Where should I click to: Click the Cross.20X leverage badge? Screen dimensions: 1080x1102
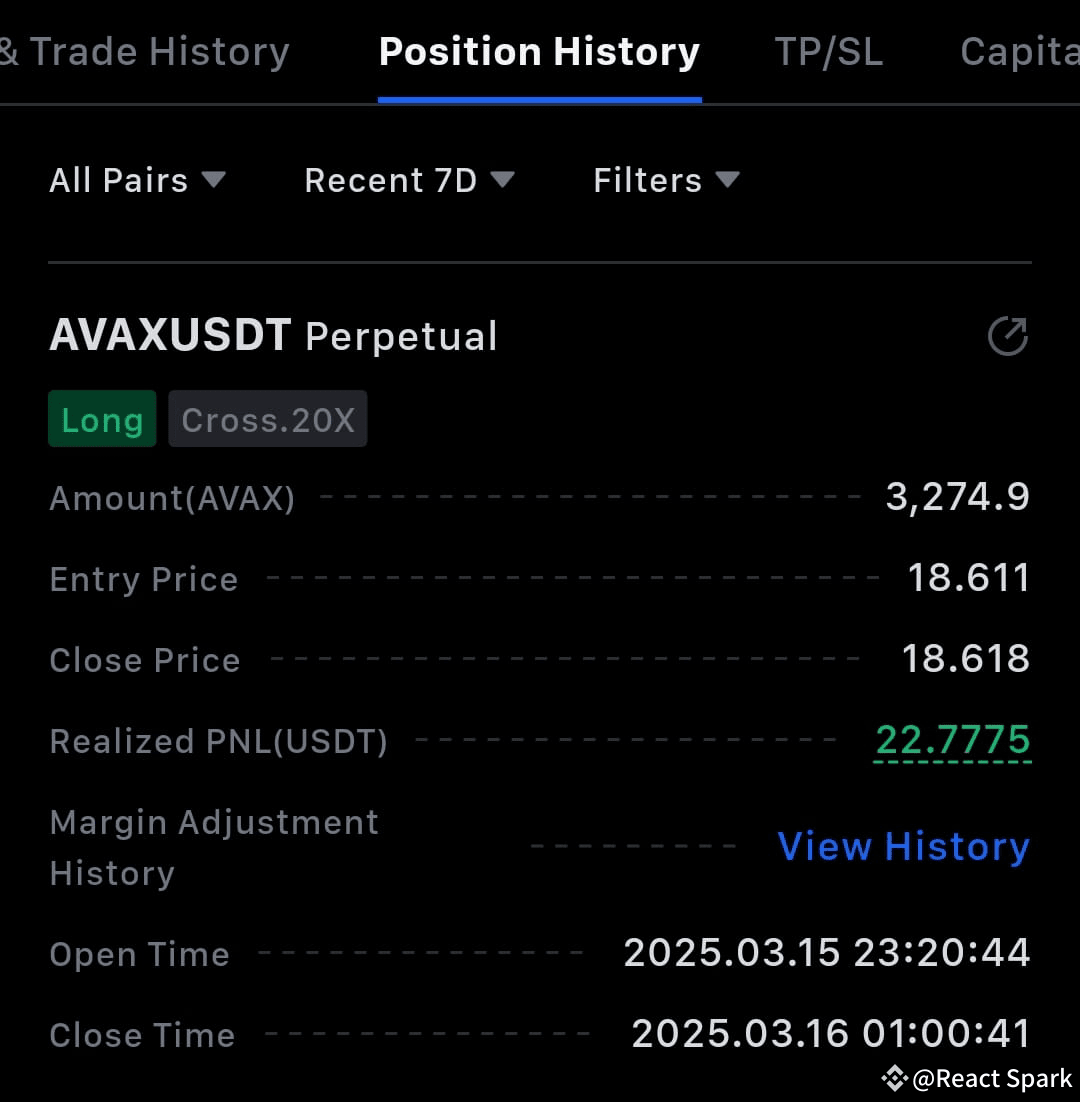pos(268,419)
